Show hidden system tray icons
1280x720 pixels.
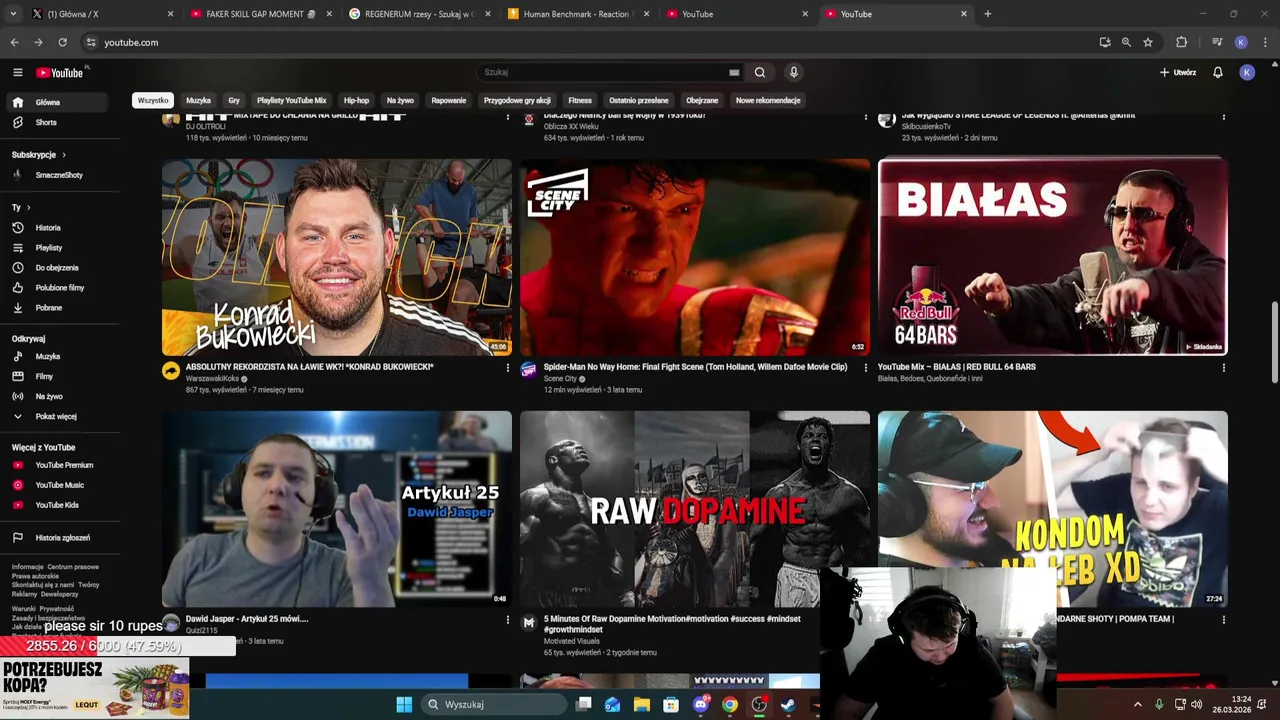point(1137,704)
